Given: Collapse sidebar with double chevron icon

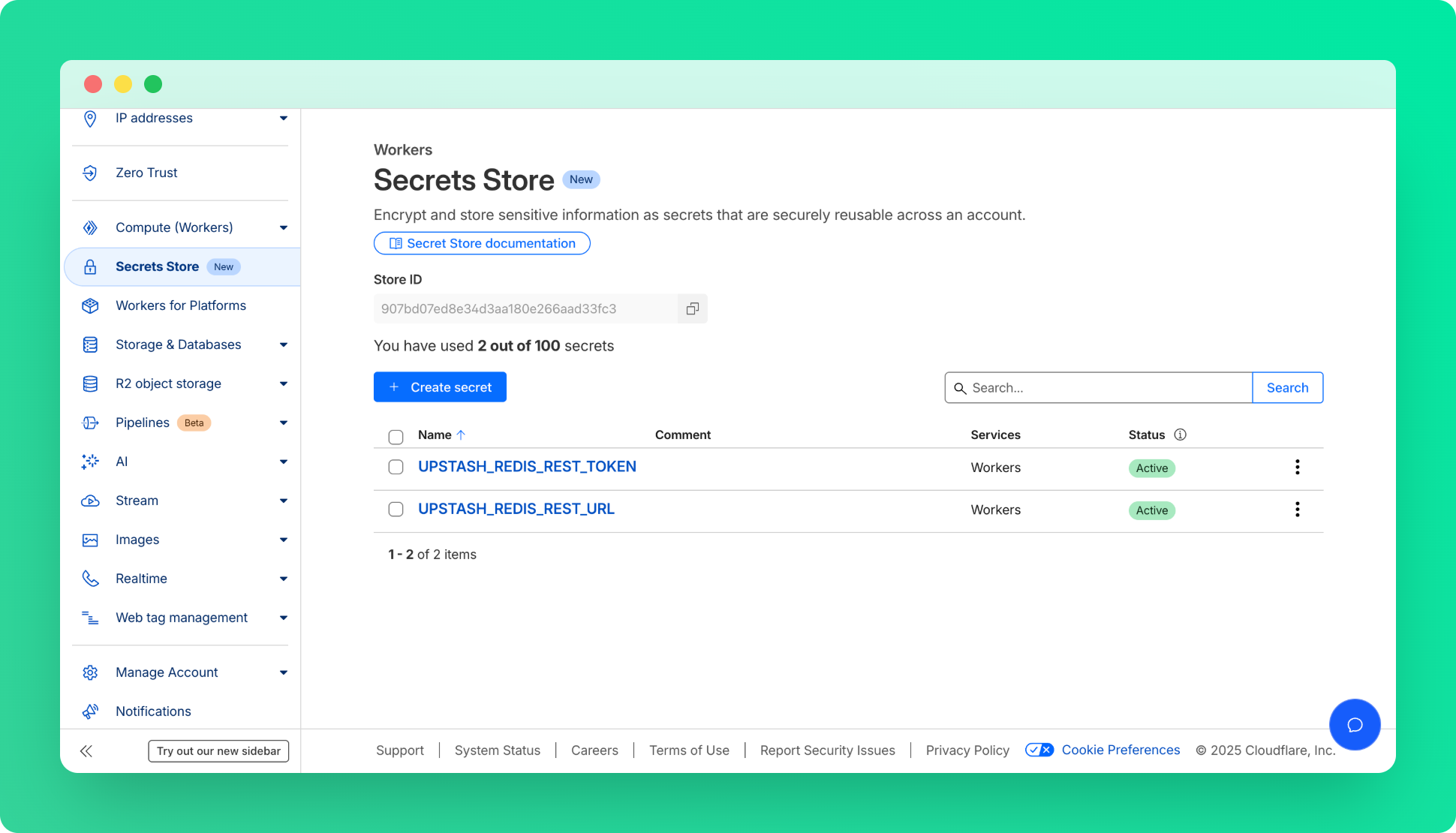Looking at the screenshot, I should tap(86, 751).
